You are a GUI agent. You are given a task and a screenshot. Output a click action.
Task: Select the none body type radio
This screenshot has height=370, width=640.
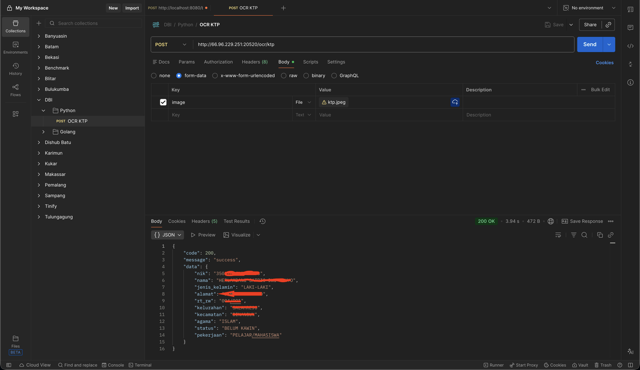154,75
